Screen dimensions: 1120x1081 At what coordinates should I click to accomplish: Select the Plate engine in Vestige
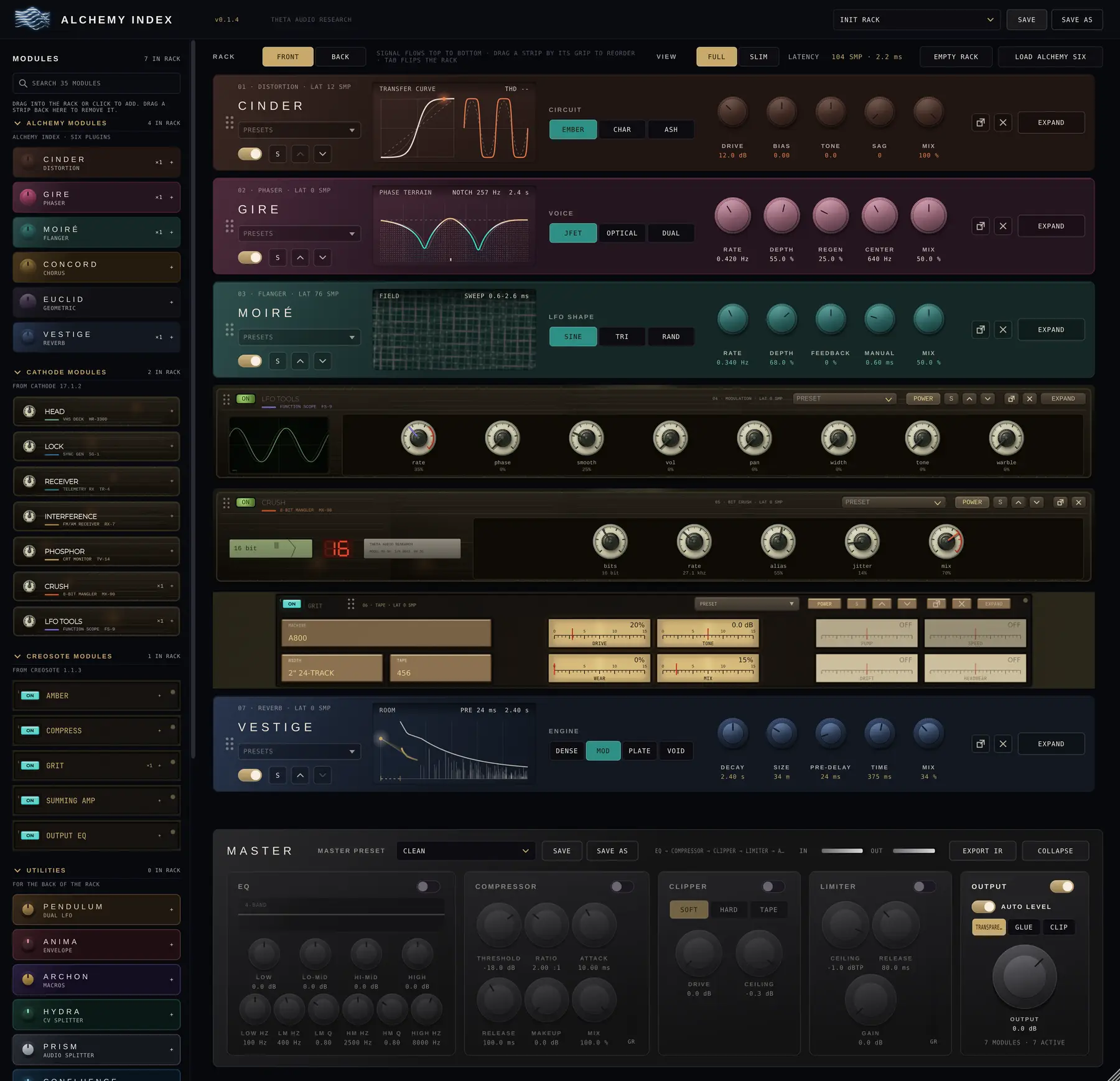tap(640, 751)
